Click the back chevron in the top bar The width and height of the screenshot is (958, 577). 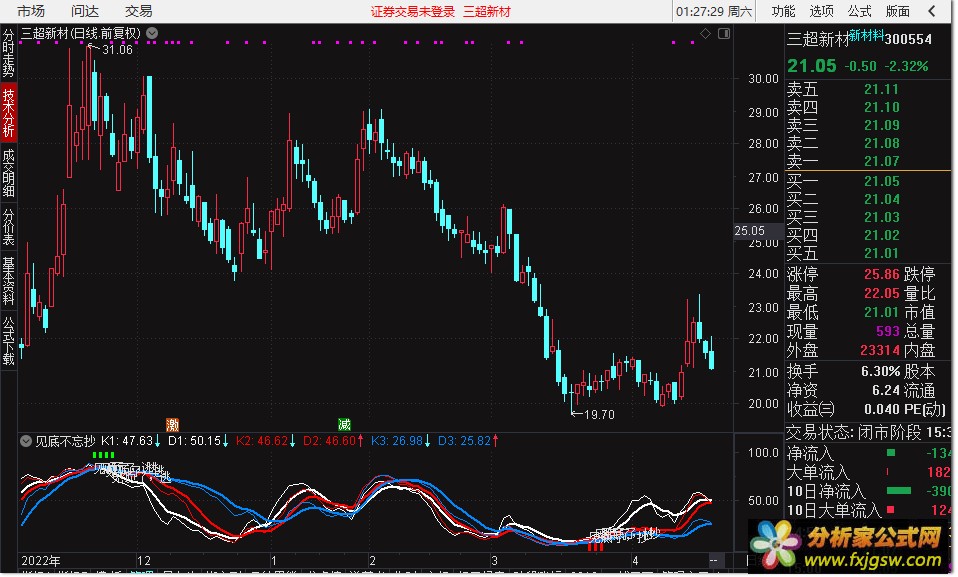pos(932,11)
